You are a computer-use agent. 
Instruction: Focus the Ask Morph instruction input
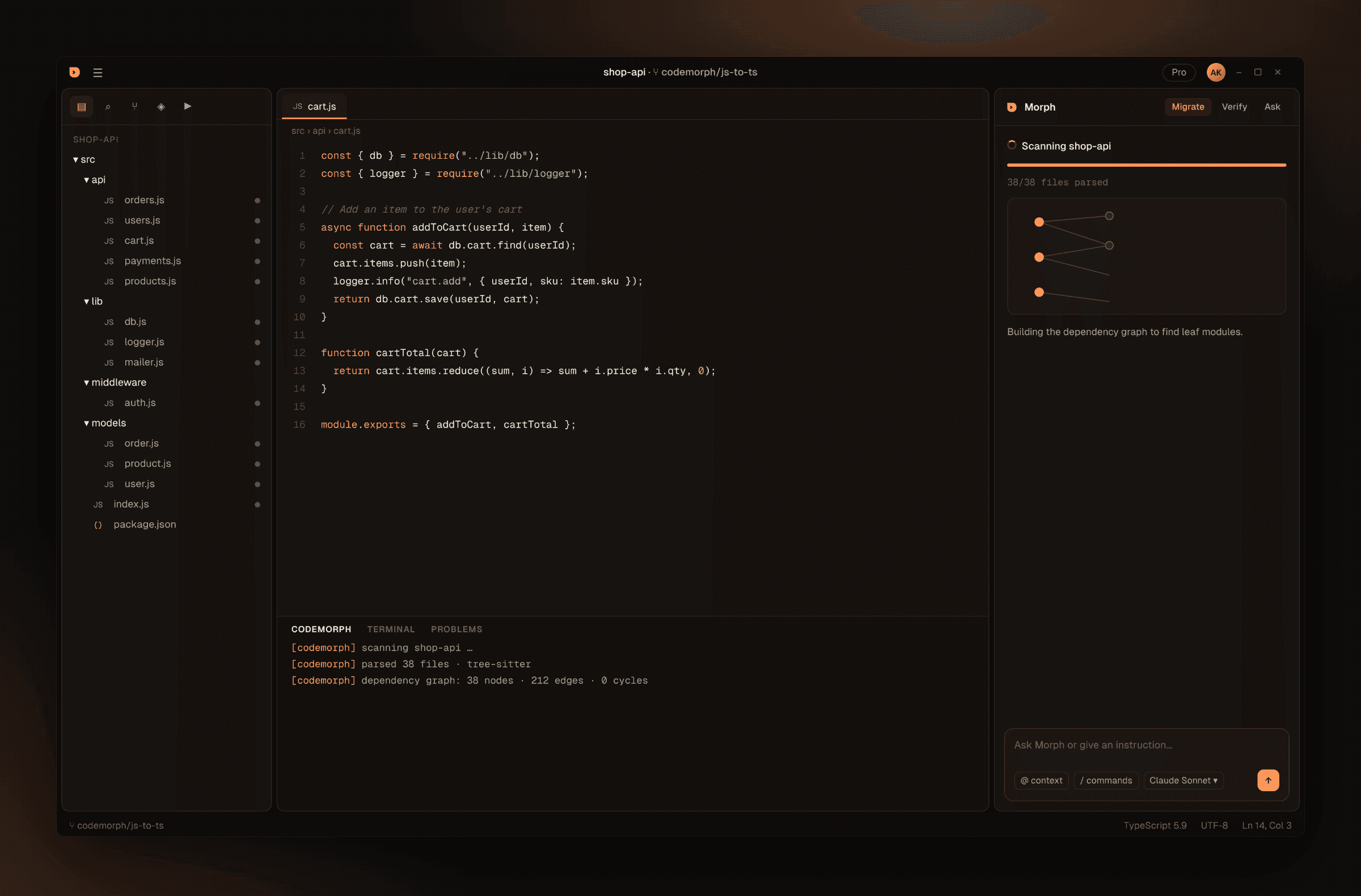click(x=1146, y=745)
